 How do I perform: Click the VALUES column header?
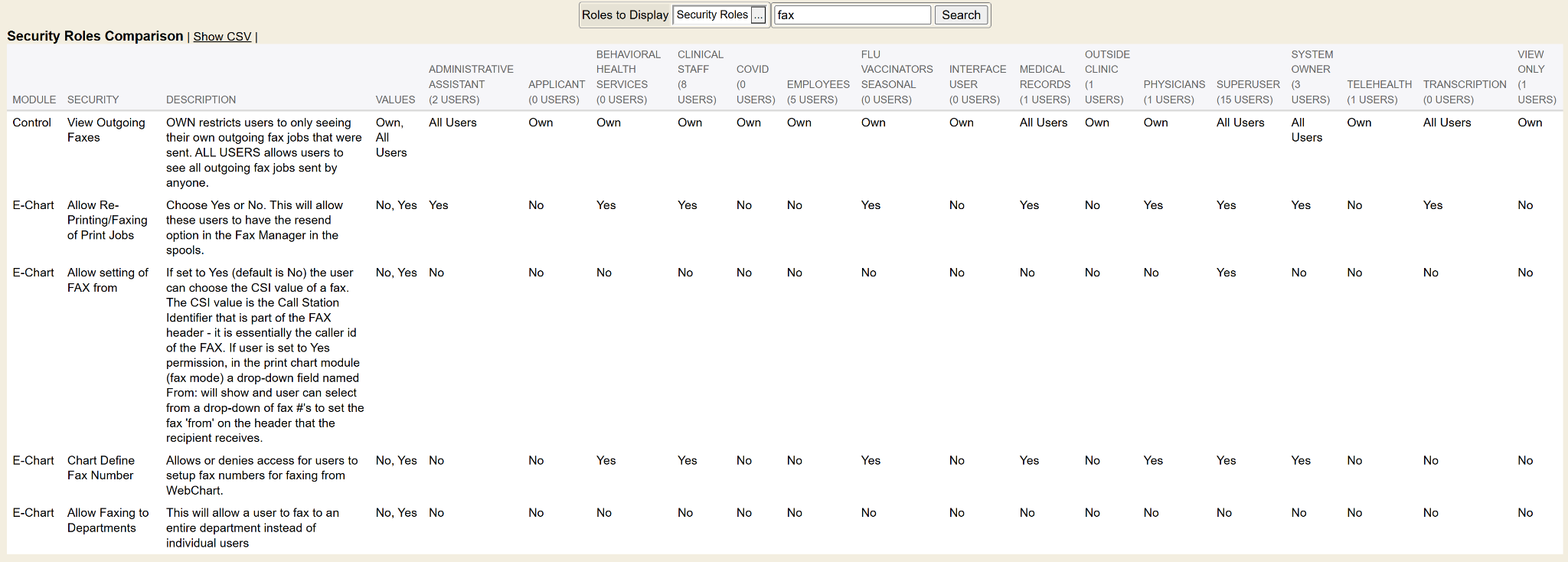[395, 100]
